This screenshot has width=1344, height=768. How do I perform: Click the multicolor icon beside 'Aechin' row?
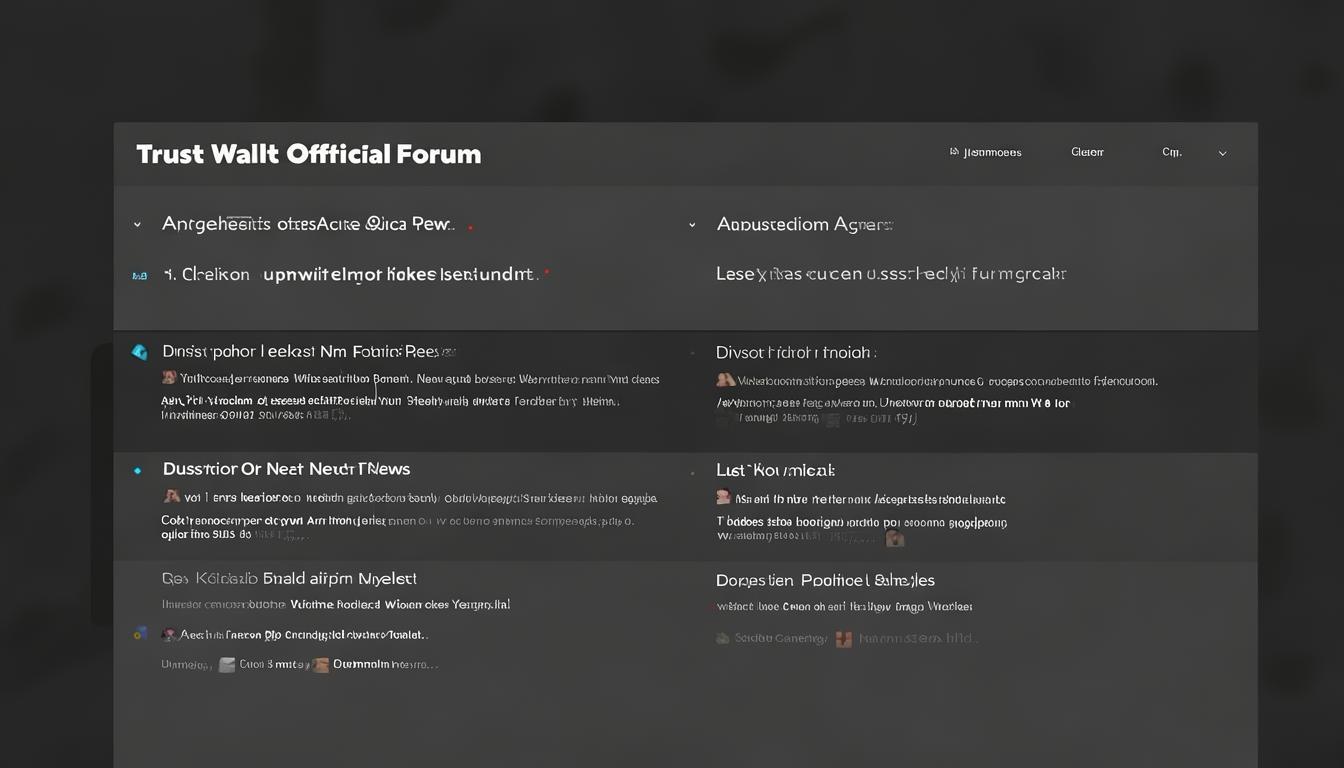click(x=140, y=633)
